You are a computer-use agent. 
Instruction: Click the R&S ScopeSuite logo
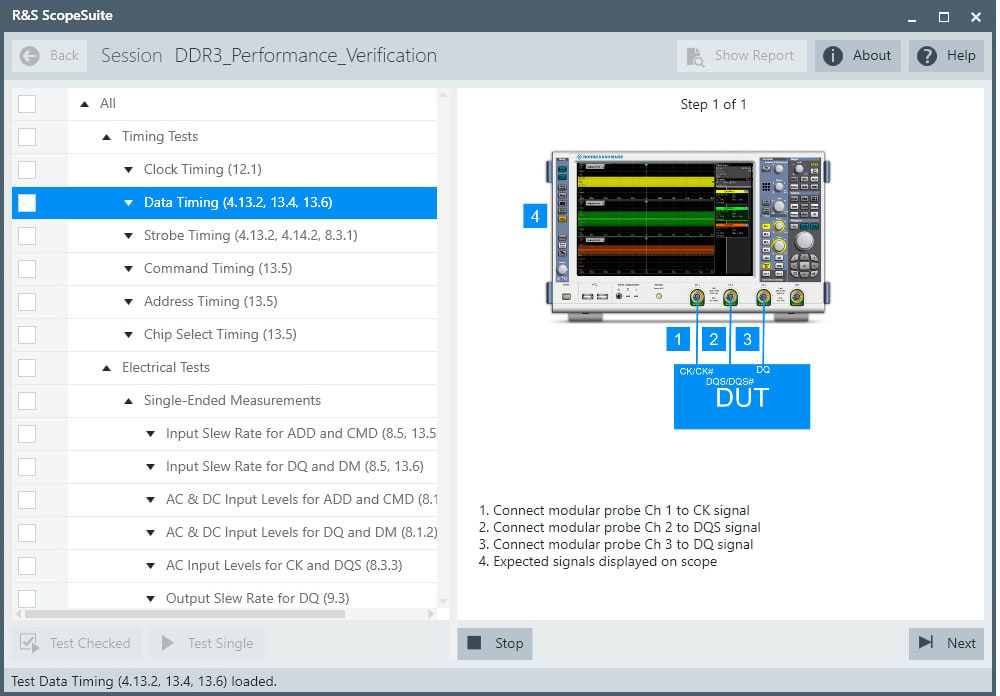[x=60, y=16]
